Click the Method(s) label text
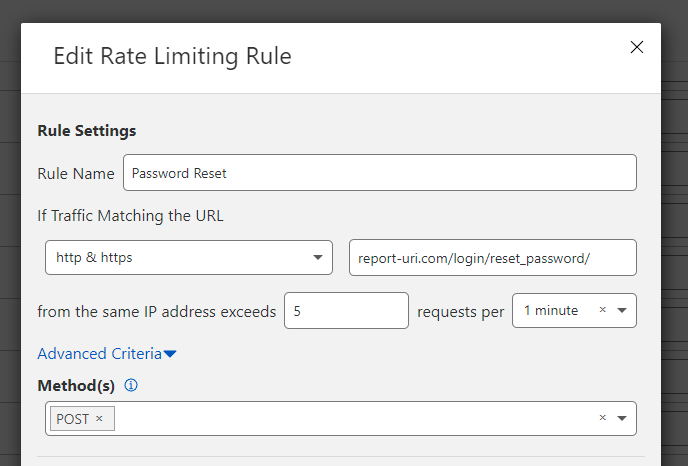The height and width of the screenshot is (466, 688). pyautogui.click(x=76, y=385)
